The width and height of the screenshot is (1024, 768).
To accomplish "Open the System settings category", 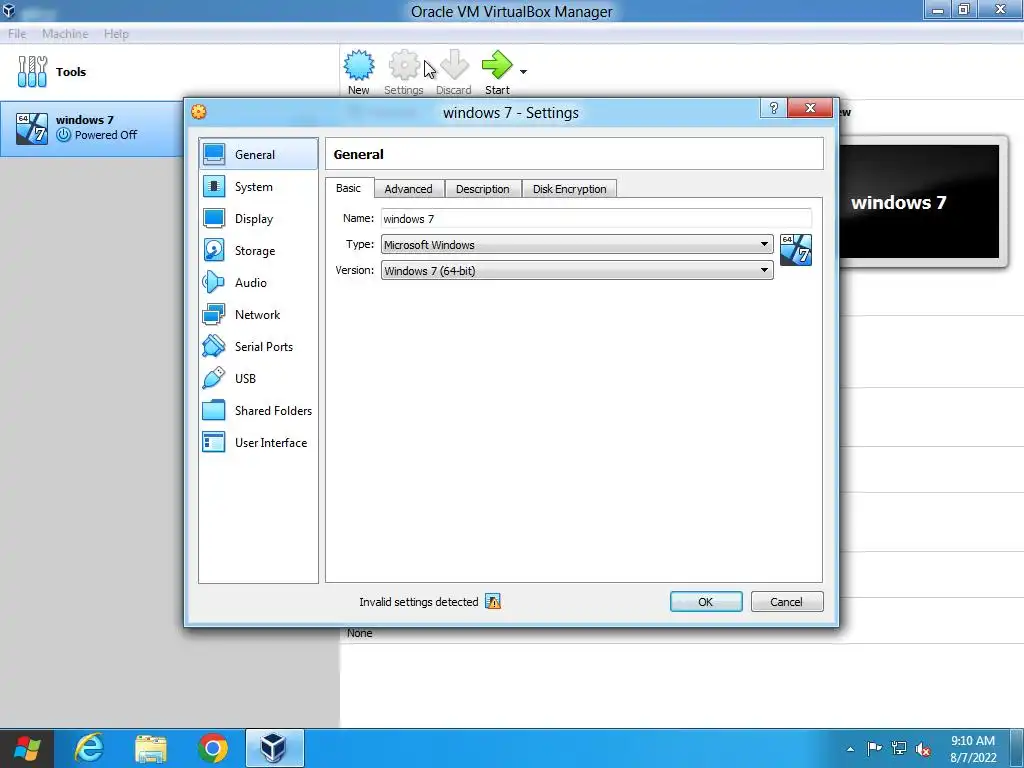I will [258, 187].
